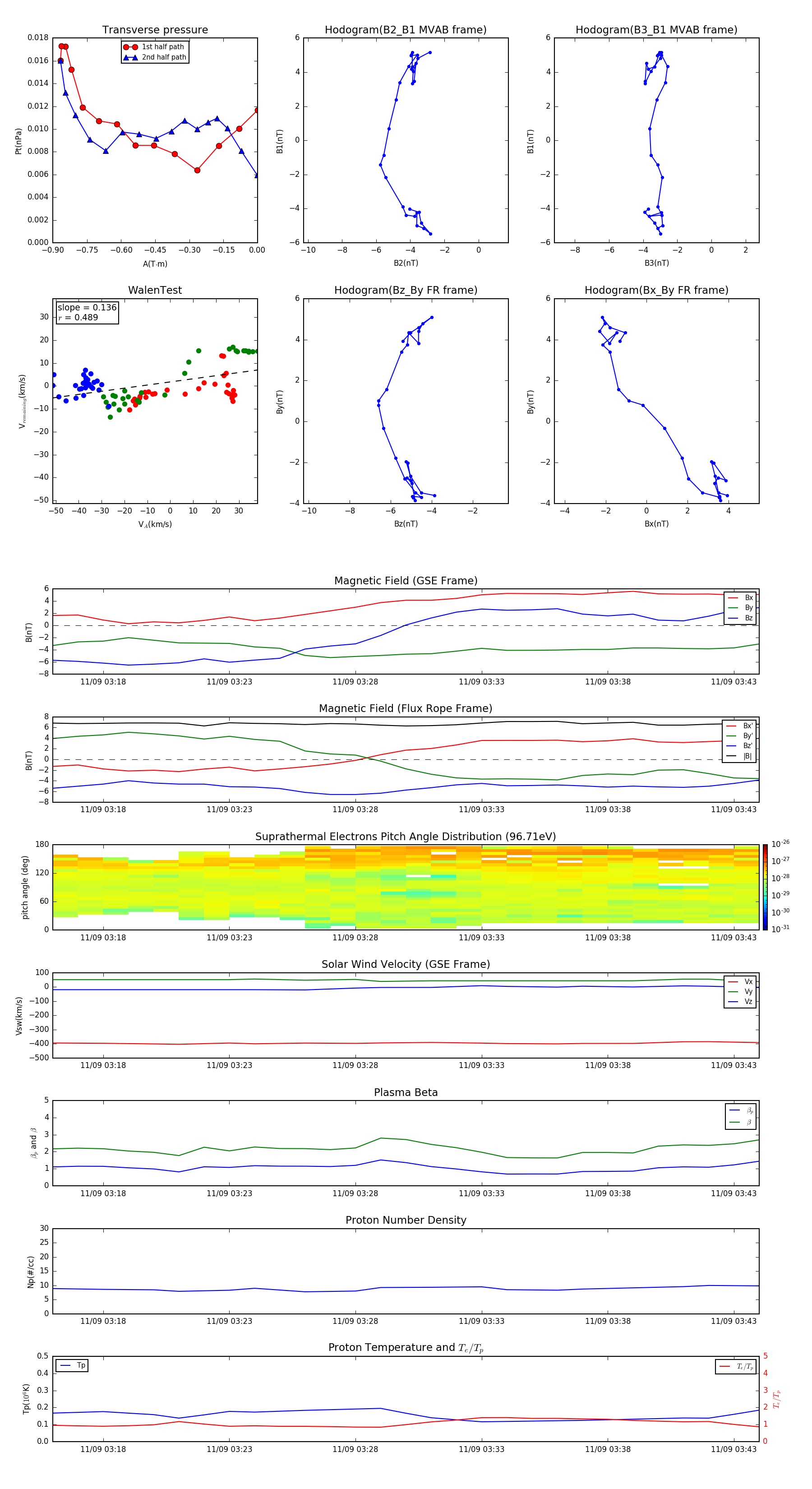
Task: Click the "pitch angle (deg)" y-axis label
Action: 25,887
